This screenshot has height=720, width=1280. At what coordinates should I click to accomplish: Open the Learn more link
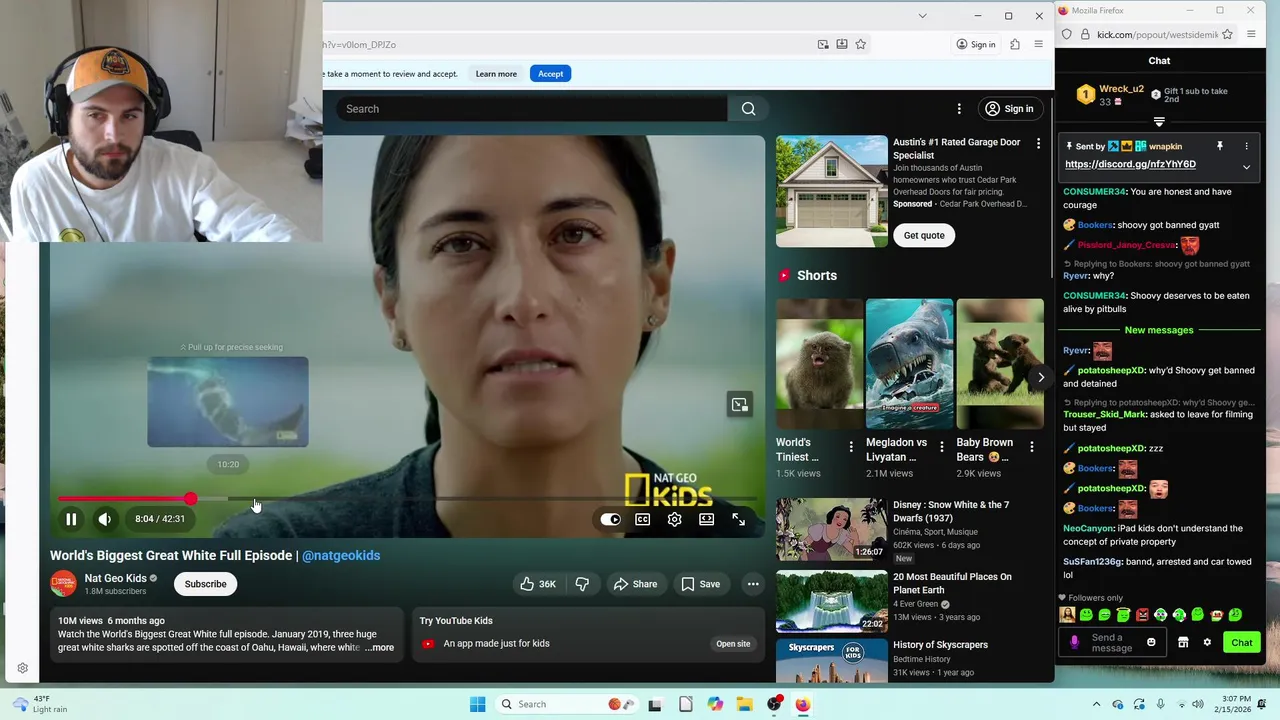point(496,74)
